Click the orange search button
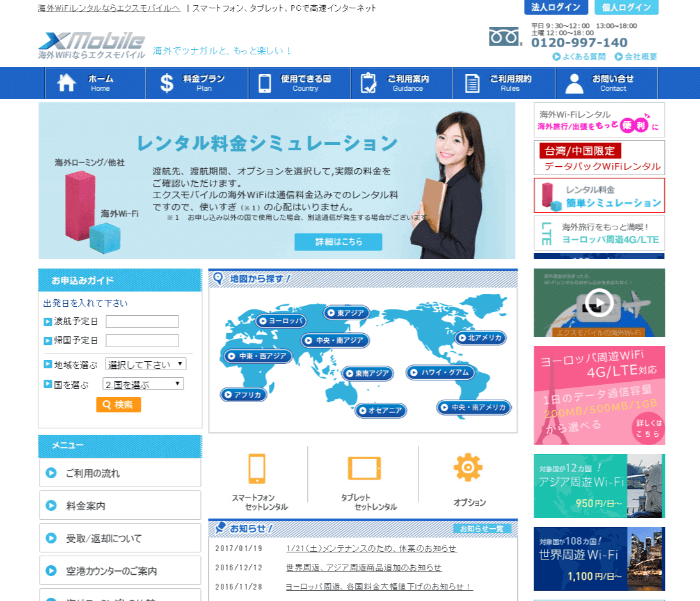This screenshot has height=601, width=700. tap(118, 405)
